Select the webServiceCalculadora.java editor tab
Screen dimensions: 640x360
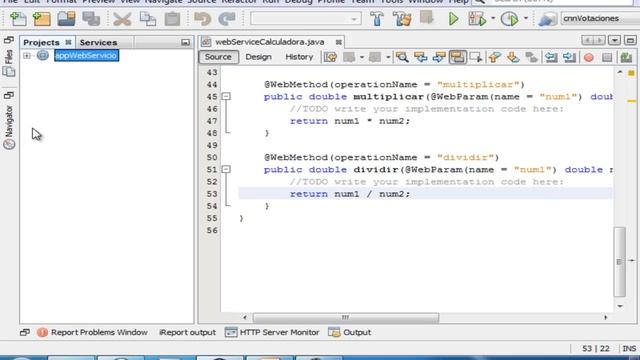point(269,42)
